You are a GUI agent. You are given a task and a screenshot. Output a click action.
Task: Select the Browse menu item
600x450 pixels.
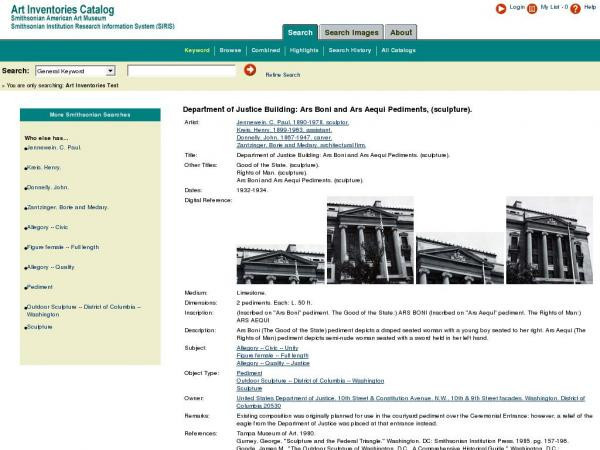click(230, 50)
